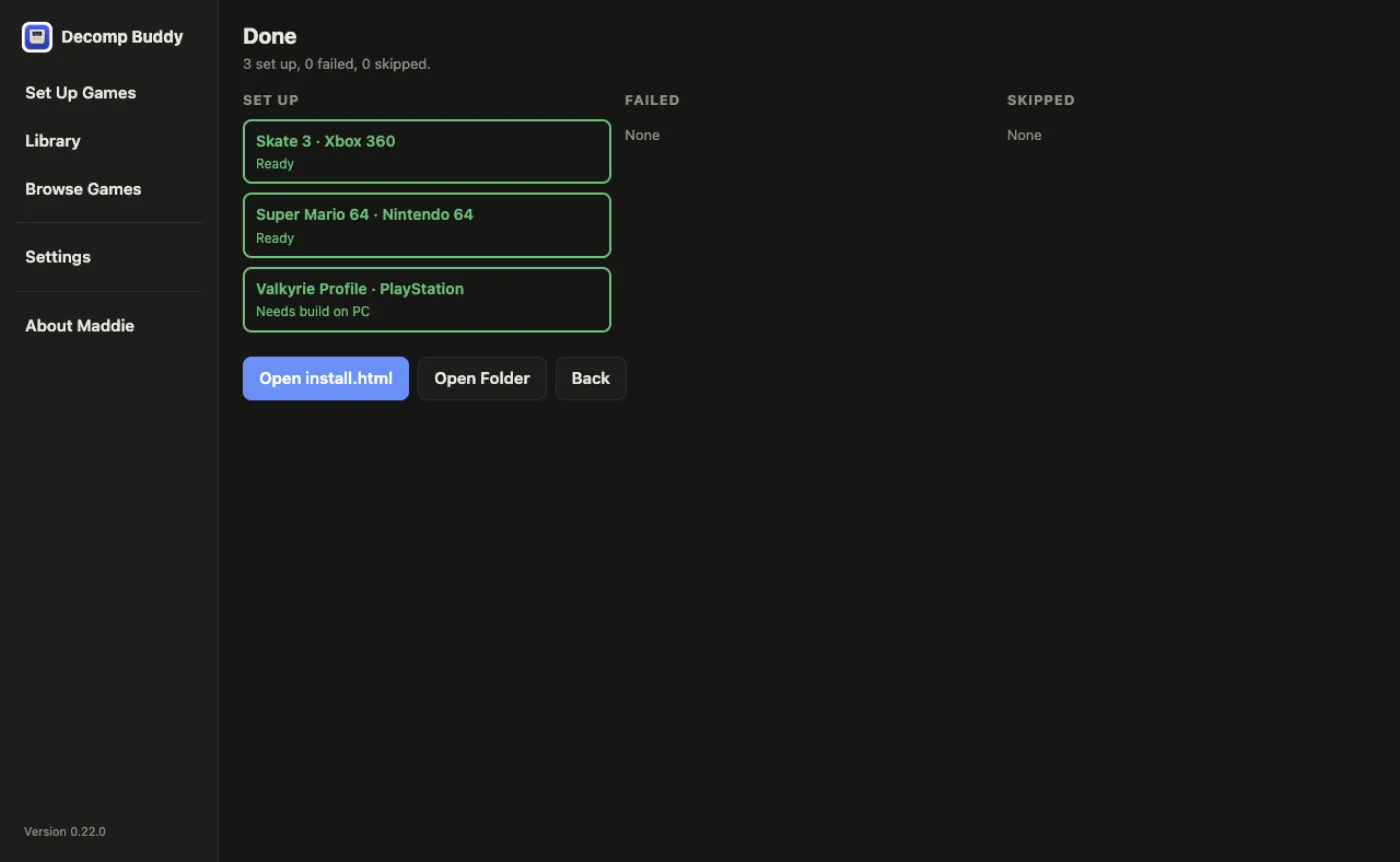The height and width of the screenshot is (862, 1400).
Task: Click the SET UP column header
Action: (x=271, y=100)
